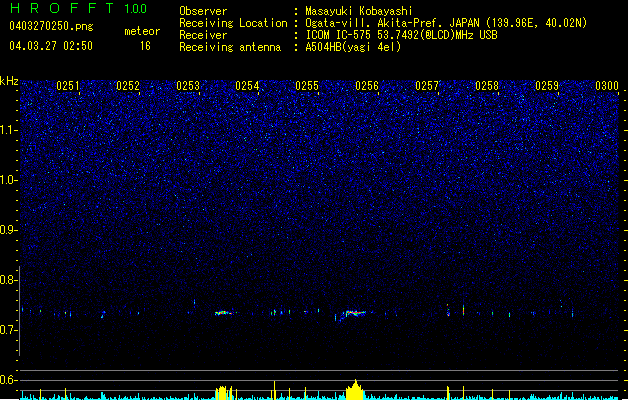629x400 pixels.
Task: Click the 0251 time marker
Action: coord(67,86)
